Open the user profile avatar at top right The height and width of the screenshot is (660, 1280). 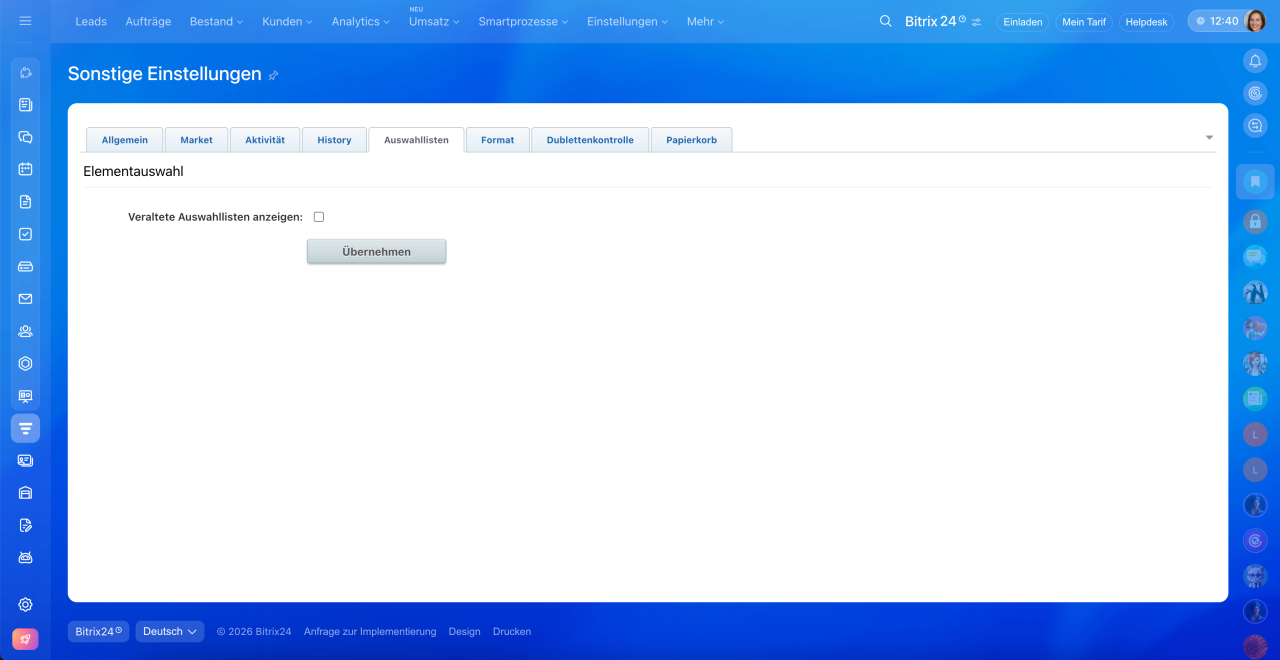1255,21
